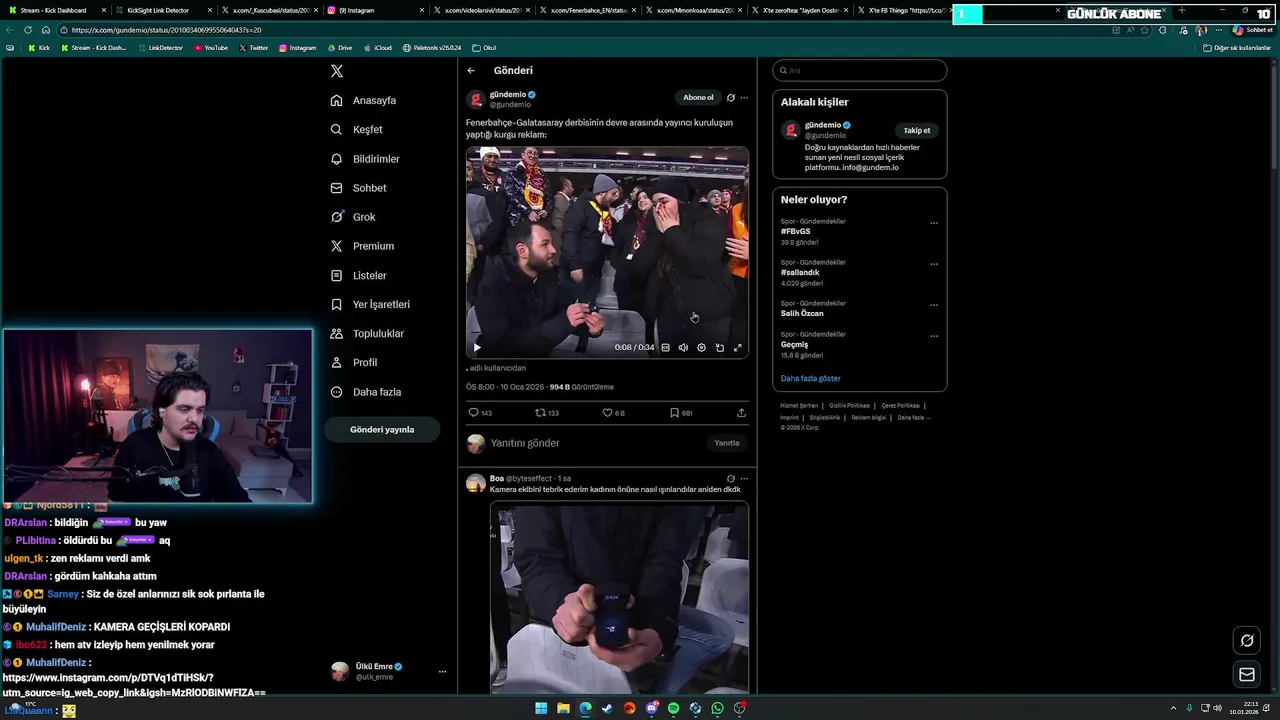The image size is (1280, 720).
Task: Open more options on gündemio post
Action: 744,98
